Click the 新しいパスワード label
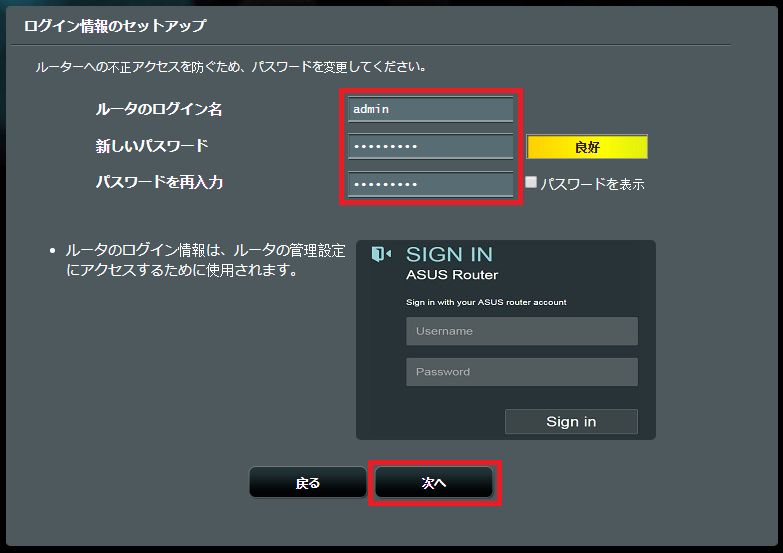This screenshot has height=553, width=783. 152,146
